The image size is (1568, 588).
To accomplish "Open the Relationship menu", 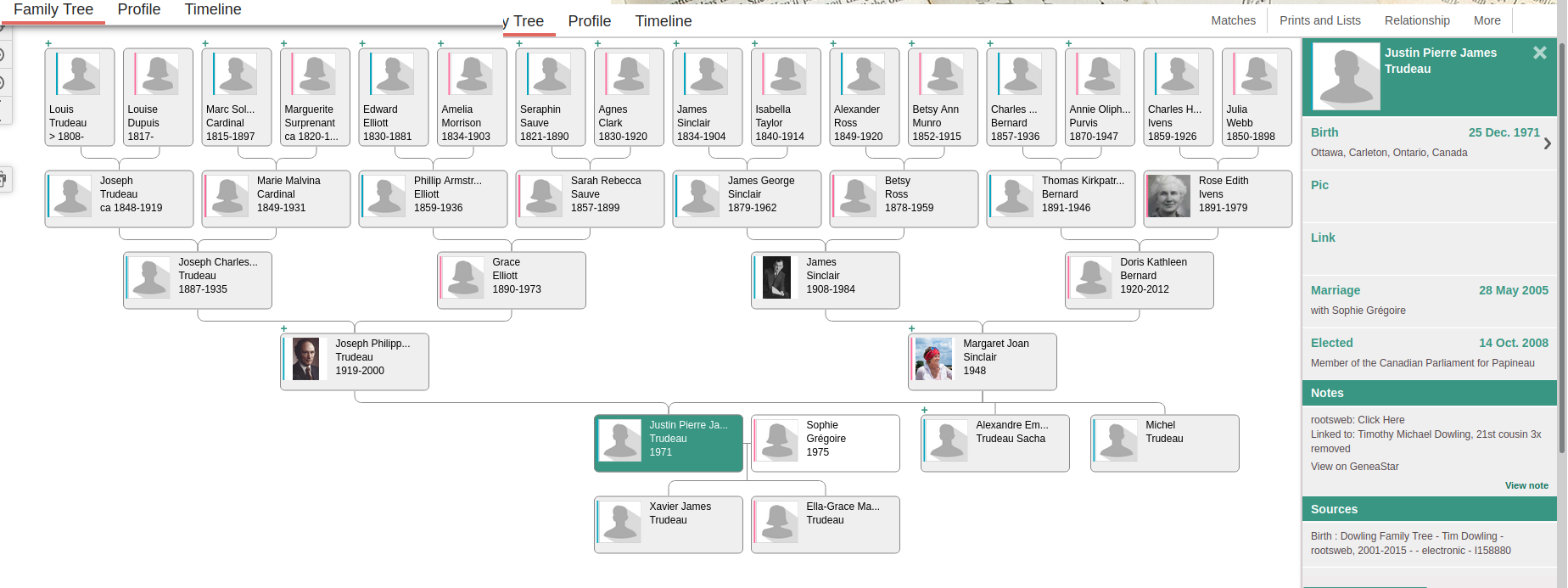I will tap(1417, 20).
